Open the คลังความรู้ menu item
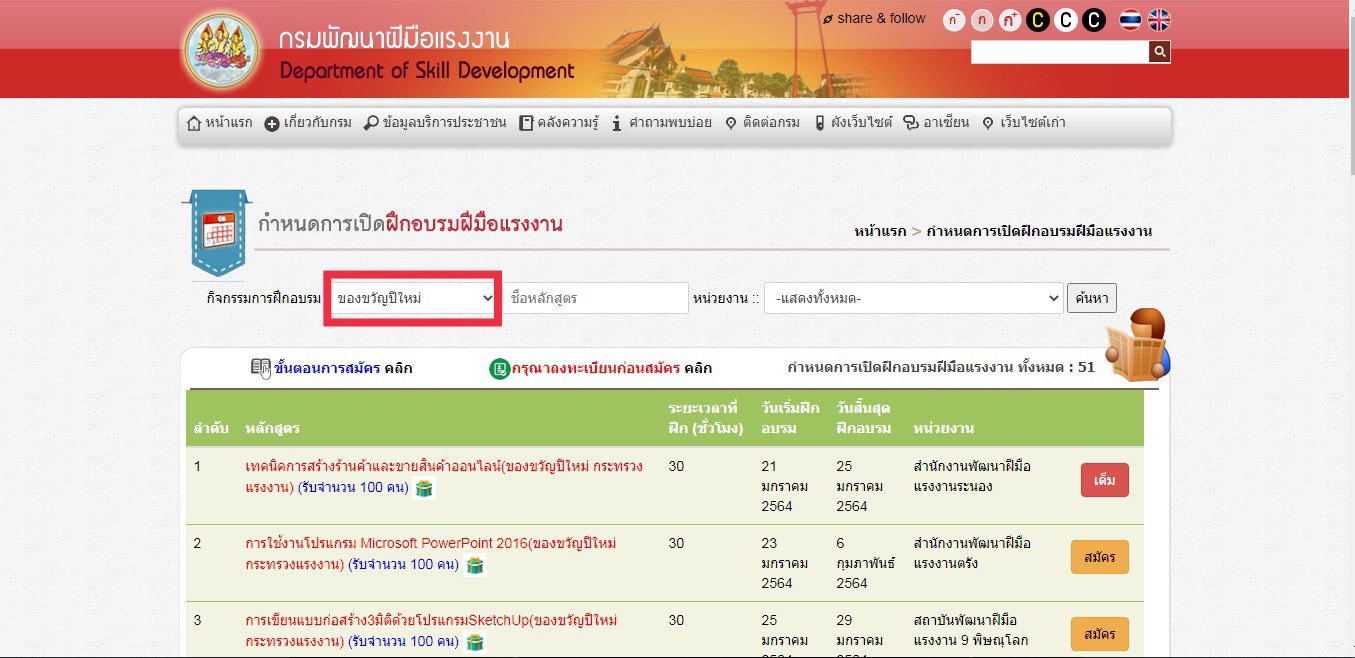1355x658 pixels. (x=558, y=123)
